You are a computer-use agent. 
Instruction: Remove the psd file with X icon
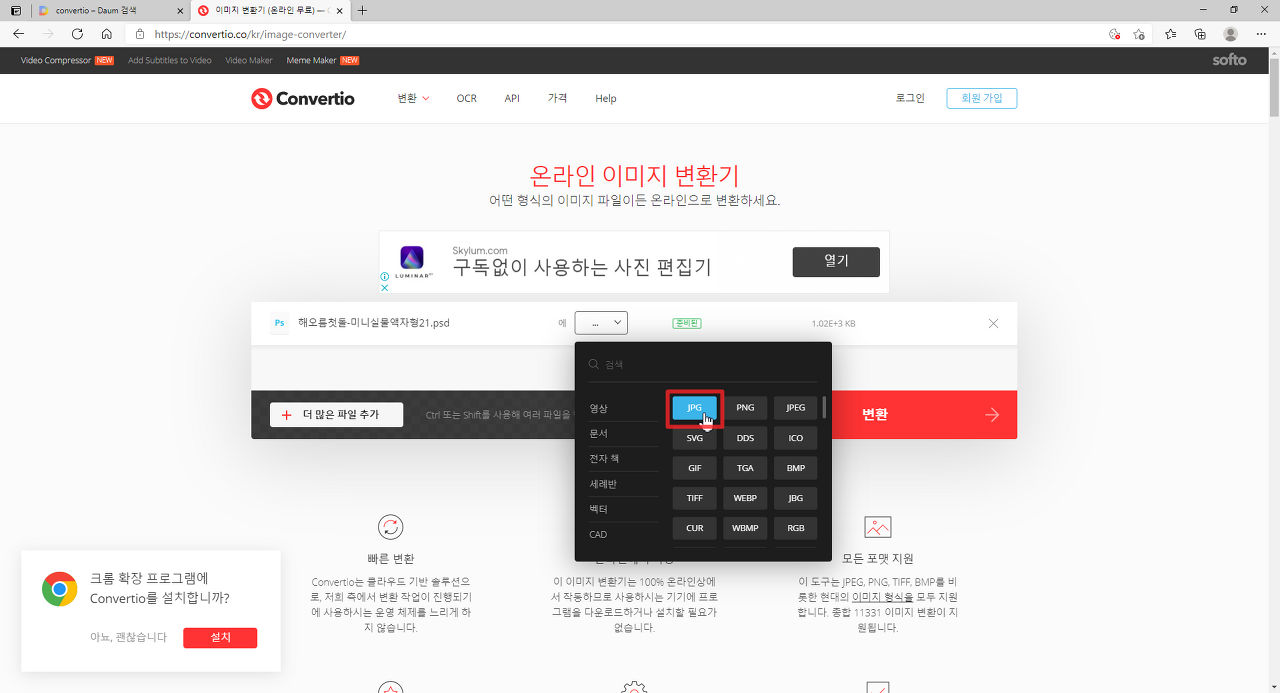993,323
